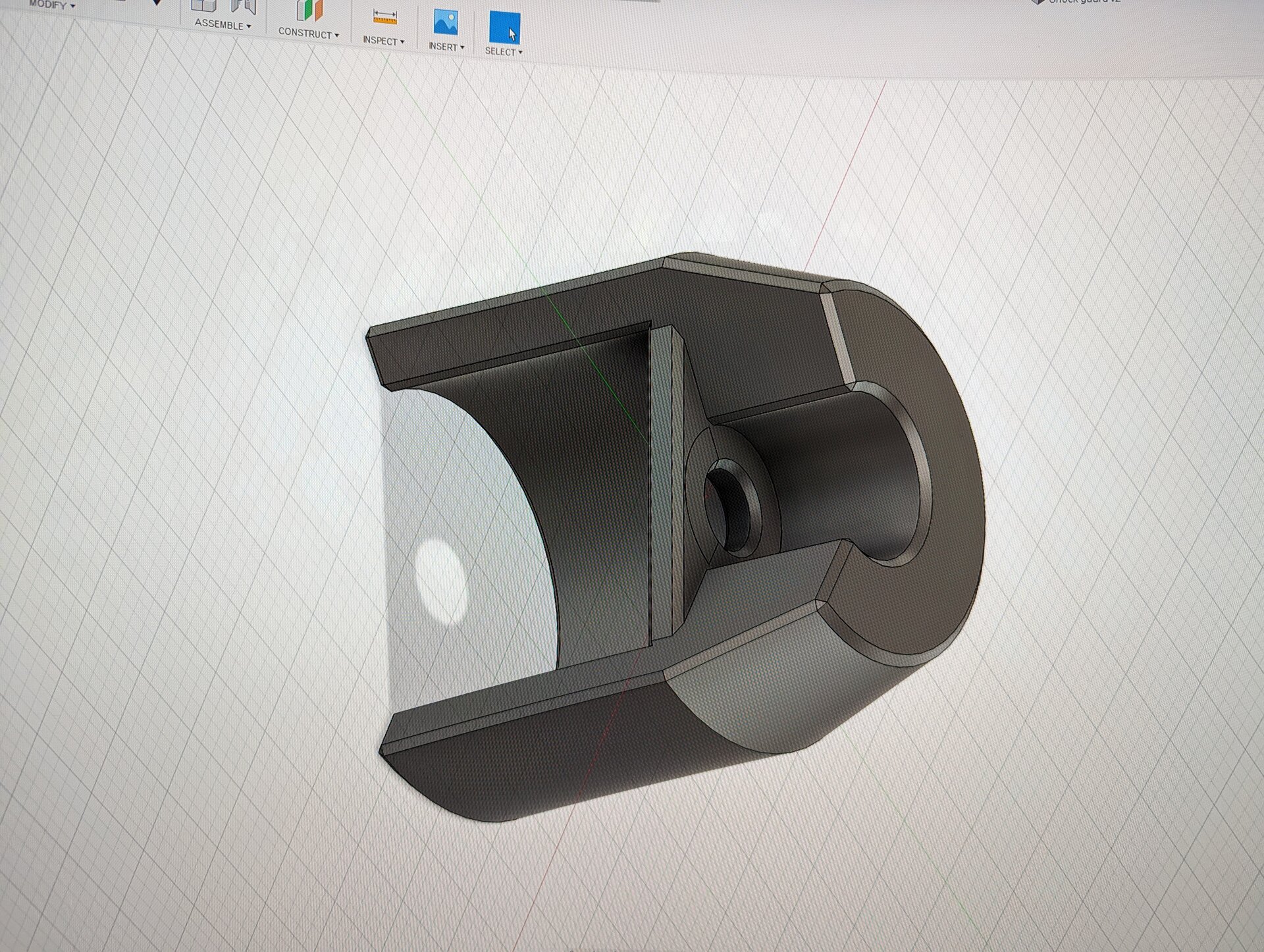Click the Insert image icon
The image size is (1264, 952).
446,22
